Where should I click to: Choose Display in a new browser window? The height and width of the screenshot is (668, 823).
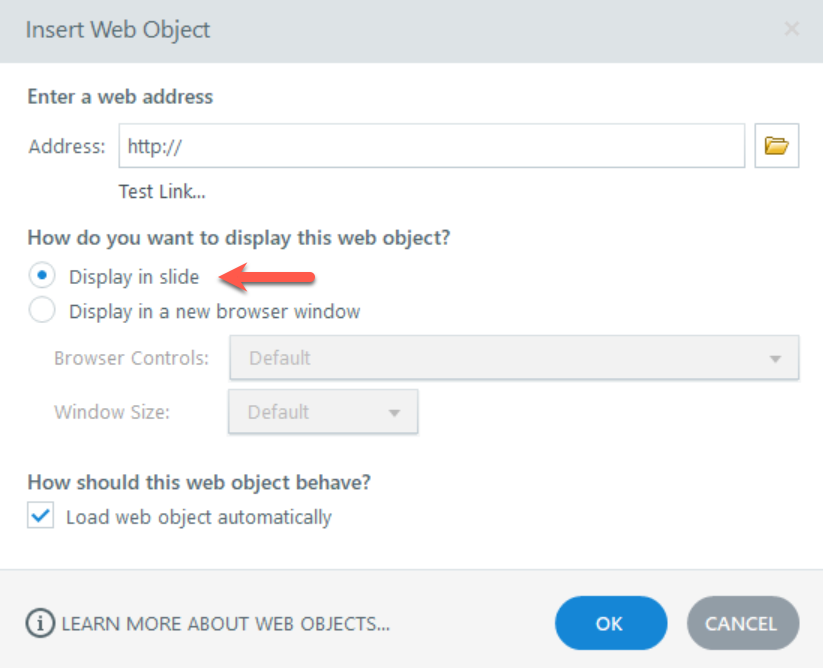(42, 311)
